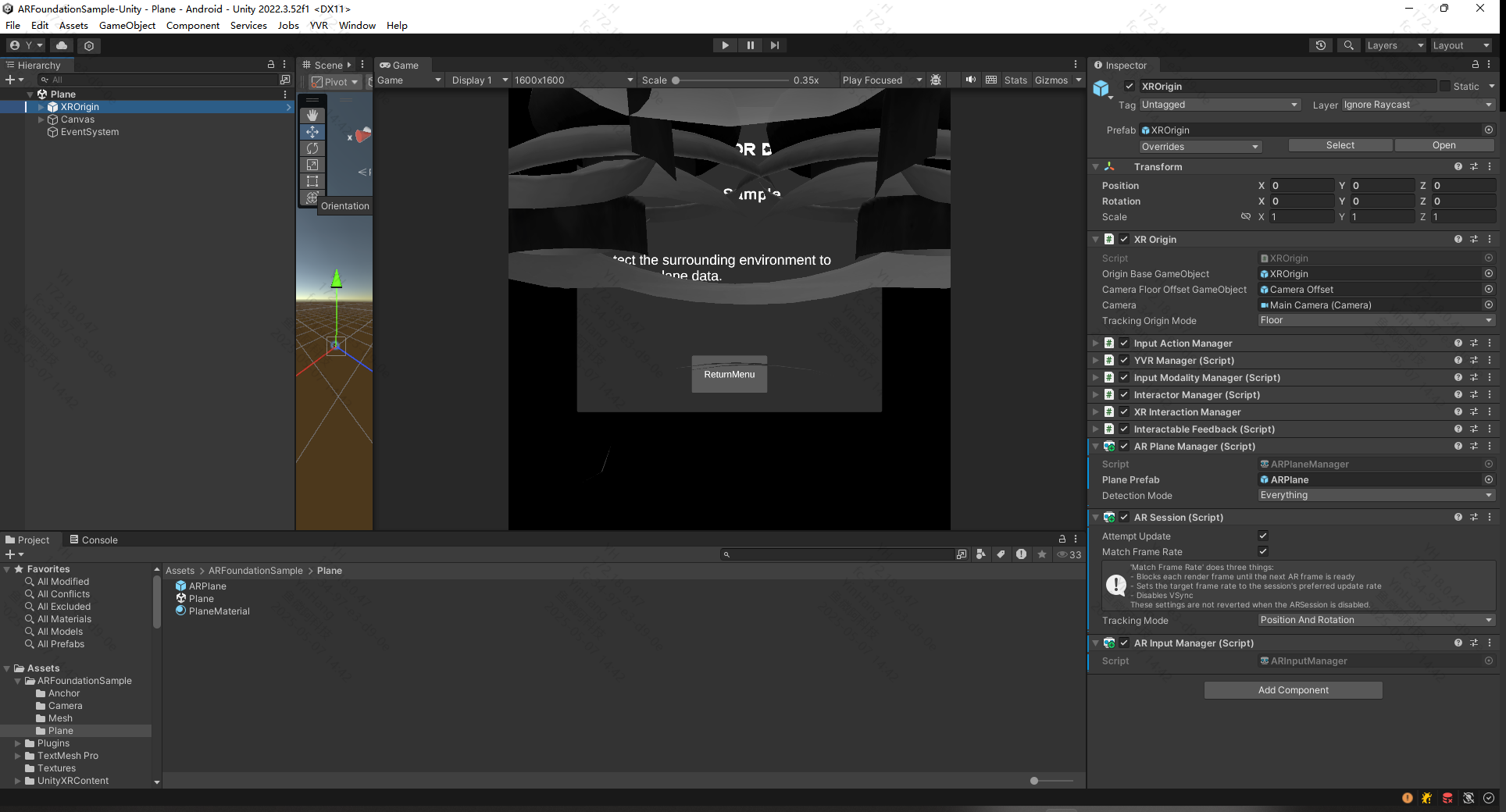Open the Tracking Origin Mode dropdown
The height and width of the screenshot is (812, 1506).
point(1375,320)
